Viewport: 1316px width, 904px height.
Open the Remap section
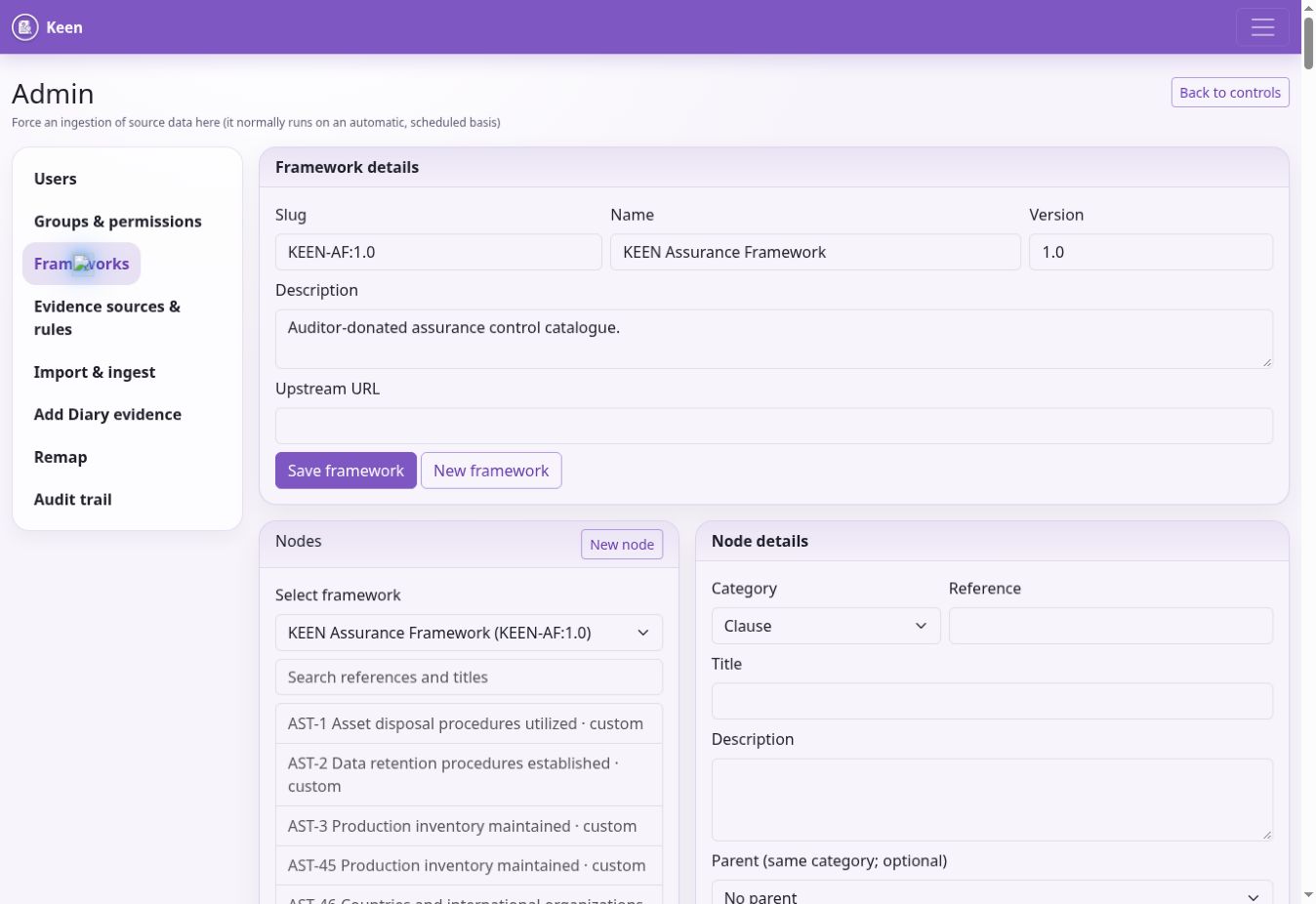pos(61,457)
